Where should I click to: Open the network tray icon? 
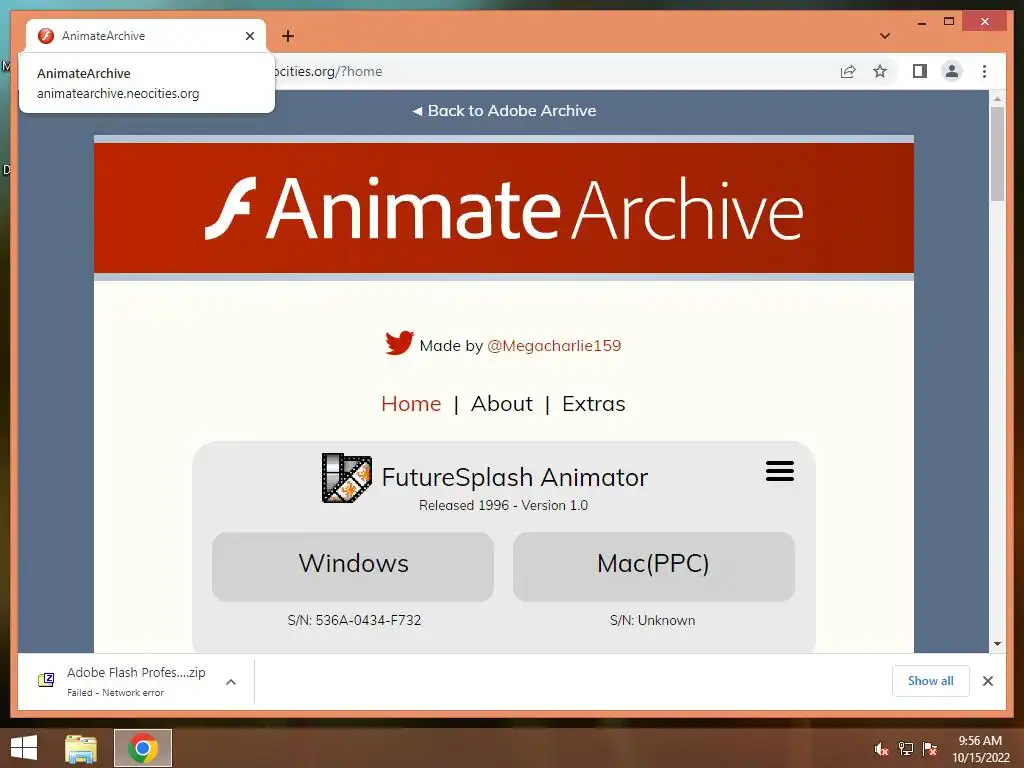(x=905, y=749)
